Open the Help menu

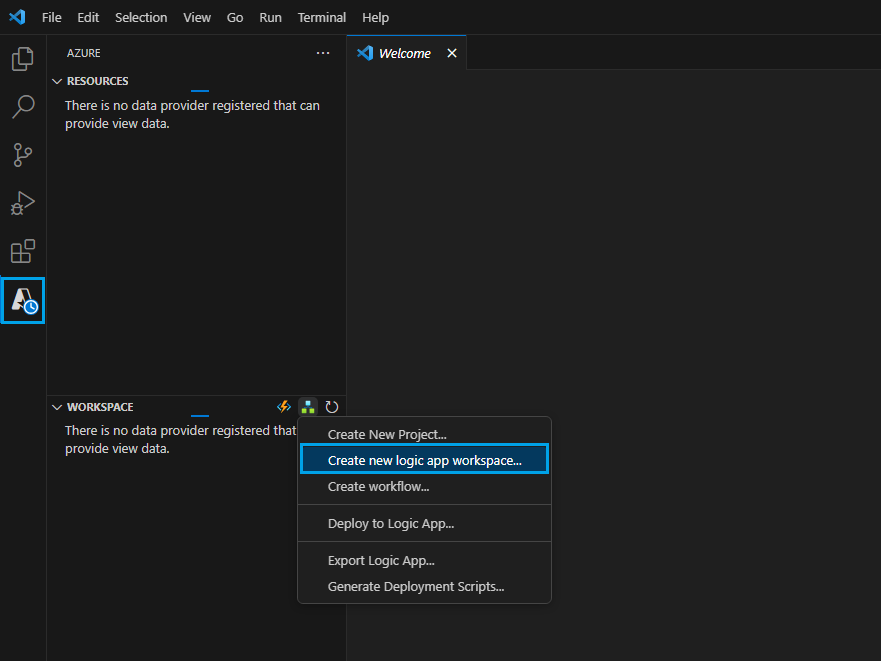375,17
